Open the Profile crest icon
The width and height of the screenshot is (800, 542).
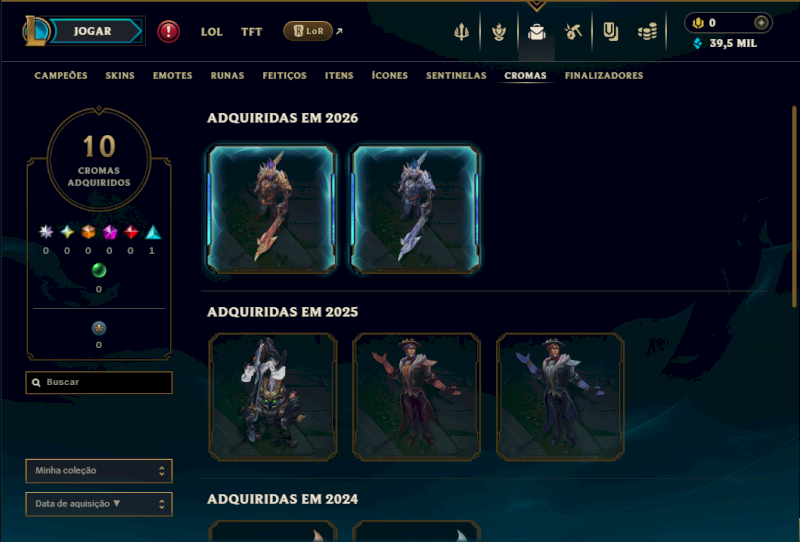(499, 32)
